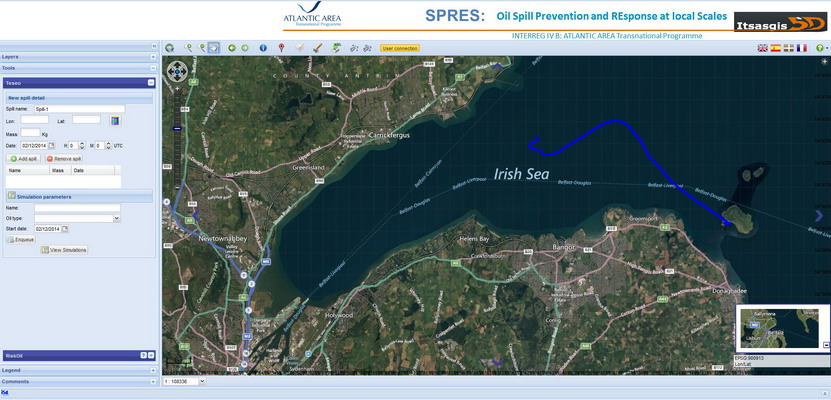
Task: Click the Add spill button
Action: [x=24, y=159]
